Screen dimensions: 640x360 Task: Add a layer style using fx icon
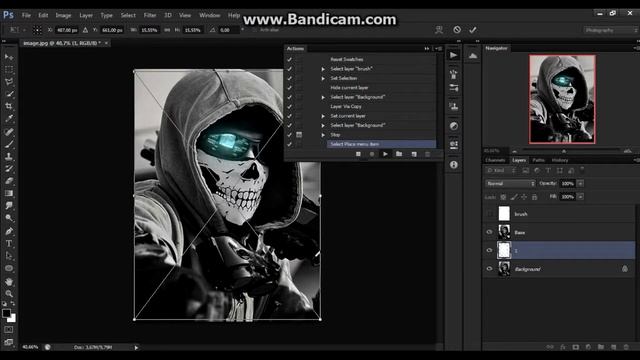(563, 347)
